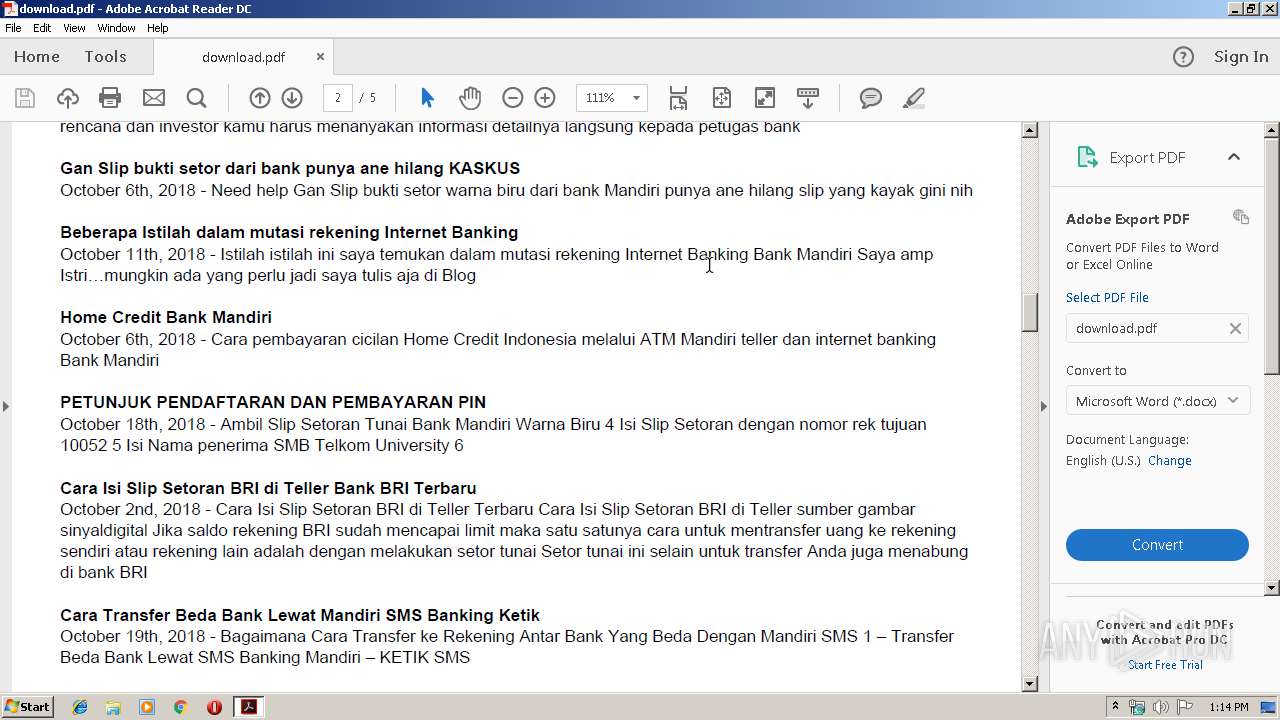Image resolution: width=1280 pixels, height=720 pixels.
Task: Click heading 'Cara Isi Slip Setoran BRI di Teller Bank BRI Terbaru'
Action: pyautogui.click(x=268, y=488)
